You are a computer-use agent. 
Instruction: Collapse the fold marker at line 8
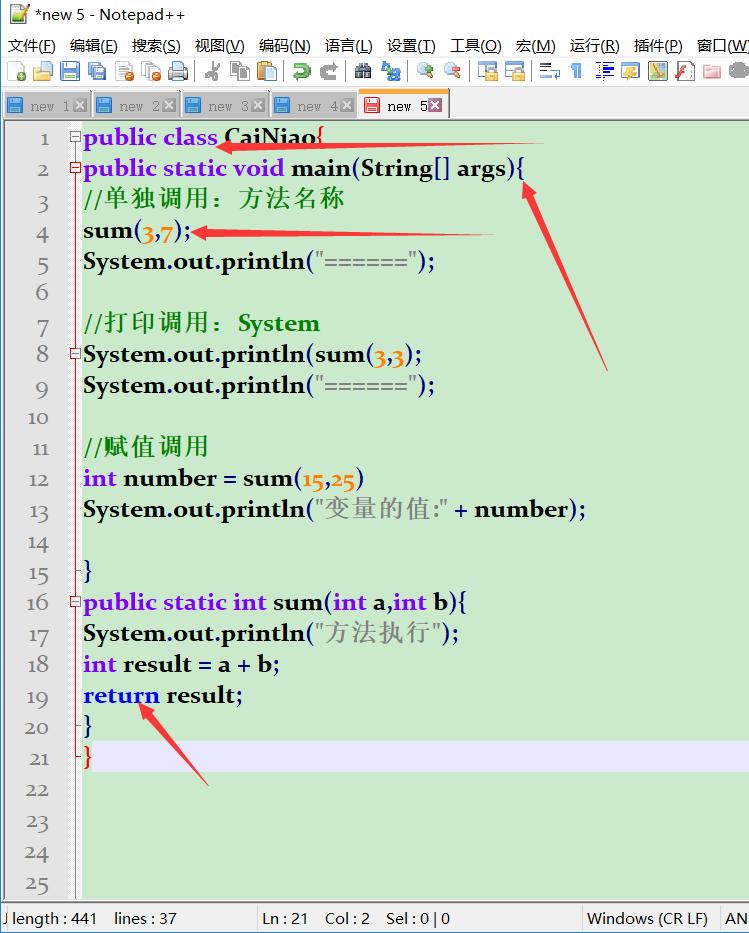tap(75, 354)
